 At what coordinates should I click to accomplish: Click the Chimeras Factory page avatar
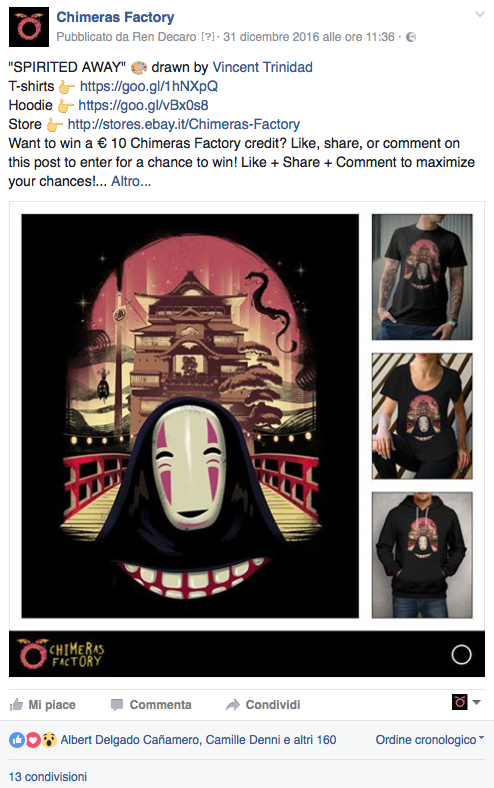coord(29,27)
